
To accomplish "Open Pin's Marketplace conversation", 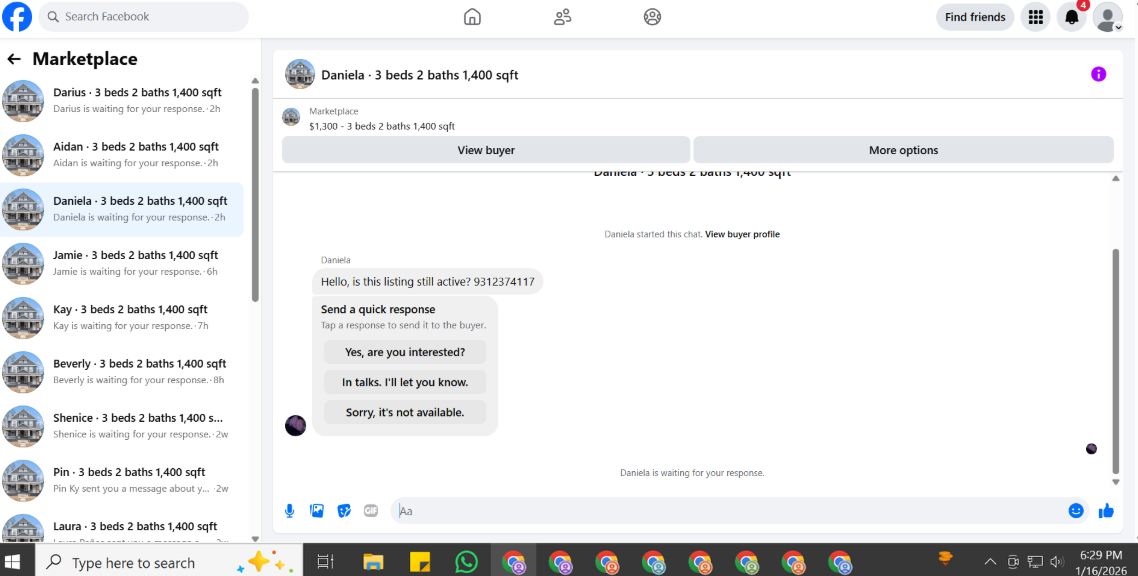I will coord(122,480).
